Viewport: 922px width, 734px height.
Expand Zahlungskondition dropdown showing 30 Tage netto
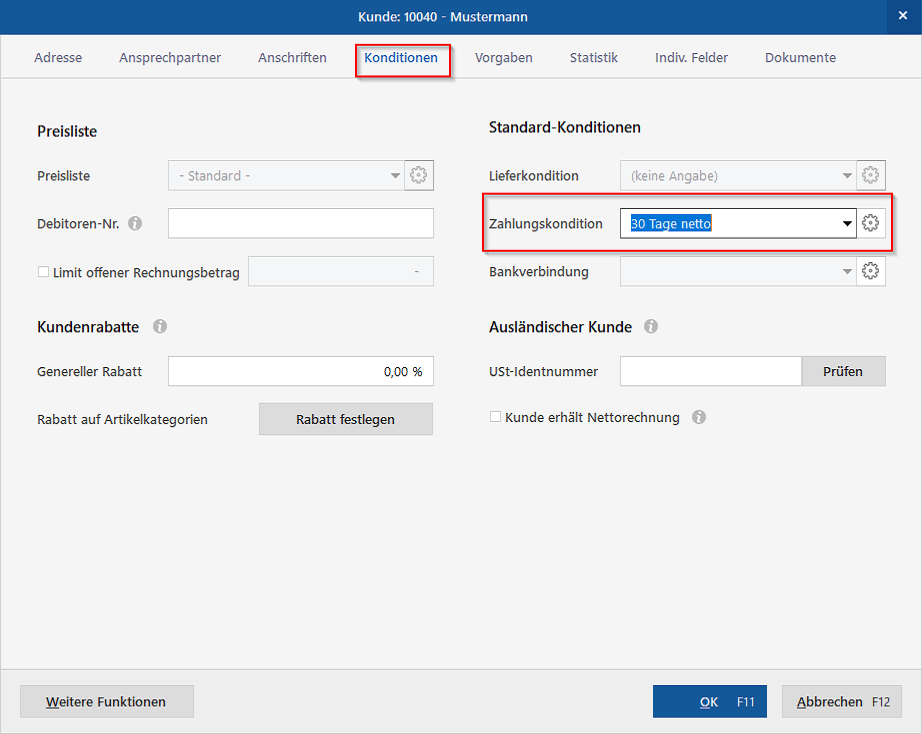(847, 224)
